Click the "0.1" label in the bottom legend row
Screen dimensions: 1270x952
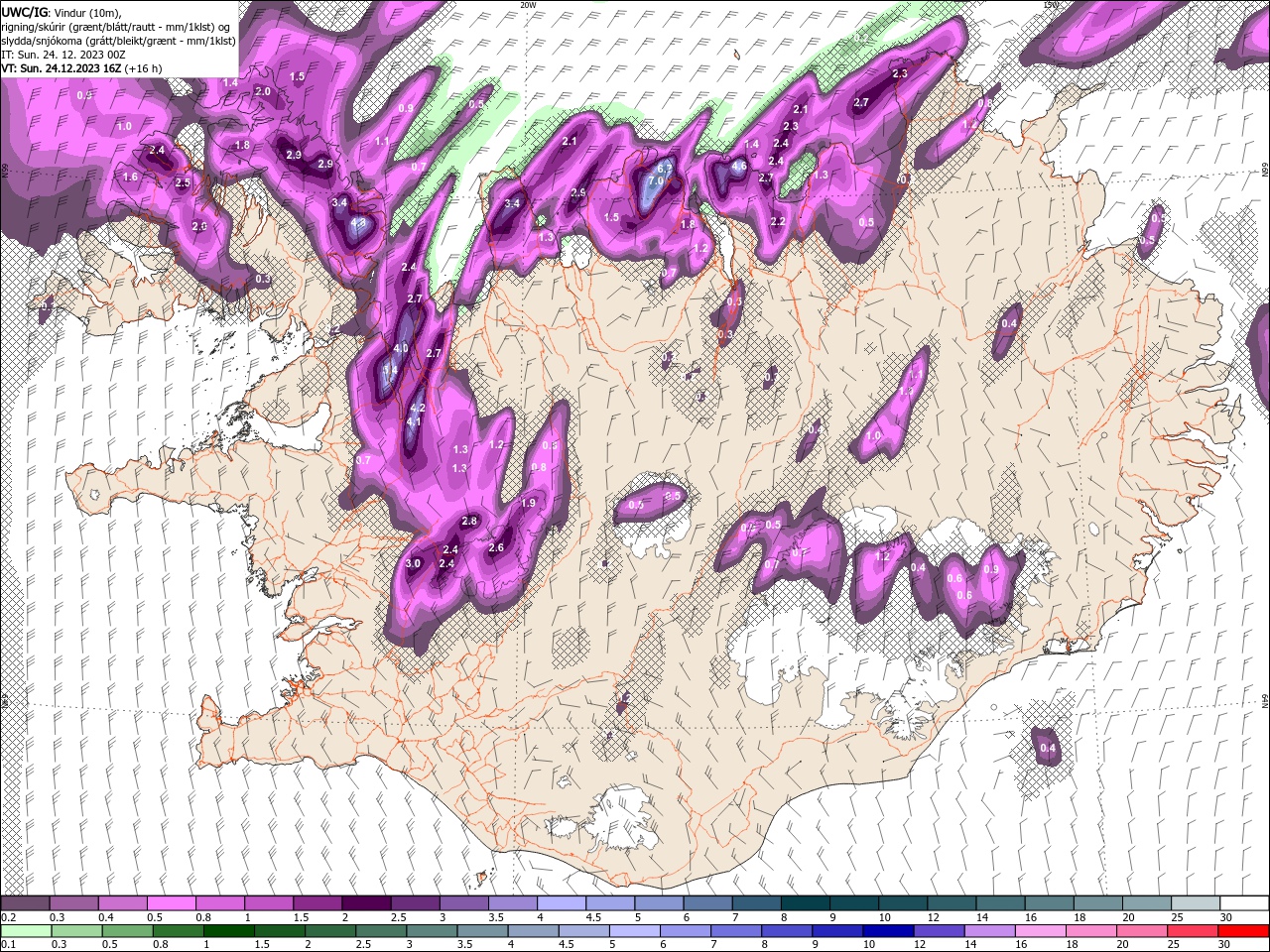(8, 944)
